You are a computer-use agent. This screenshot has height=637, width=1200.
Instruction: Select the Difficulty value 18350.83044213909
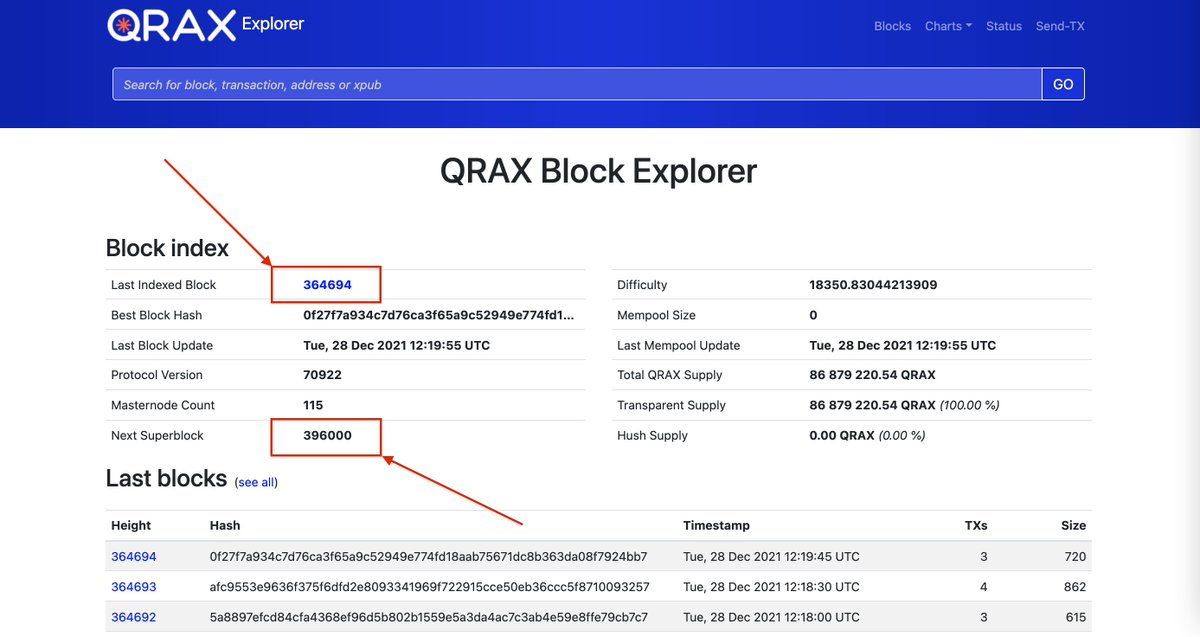[873, 285]
